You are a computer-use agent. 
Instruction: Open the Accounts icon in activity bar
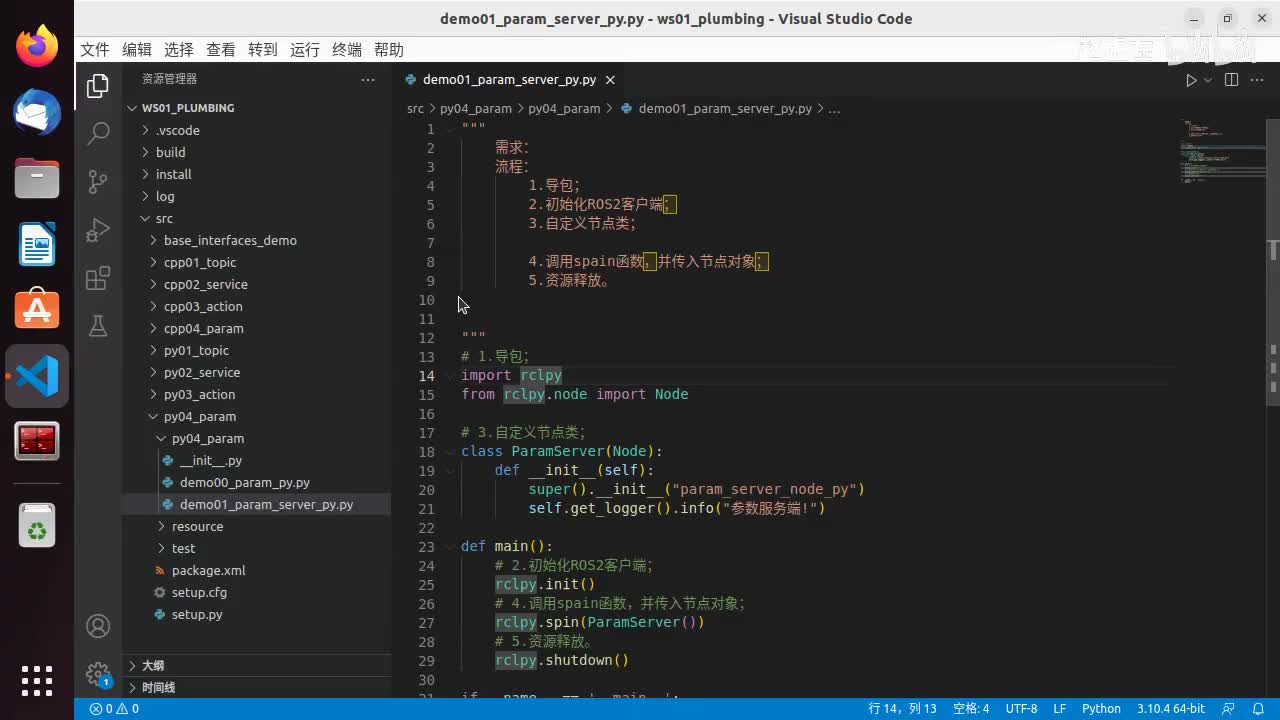98,626
